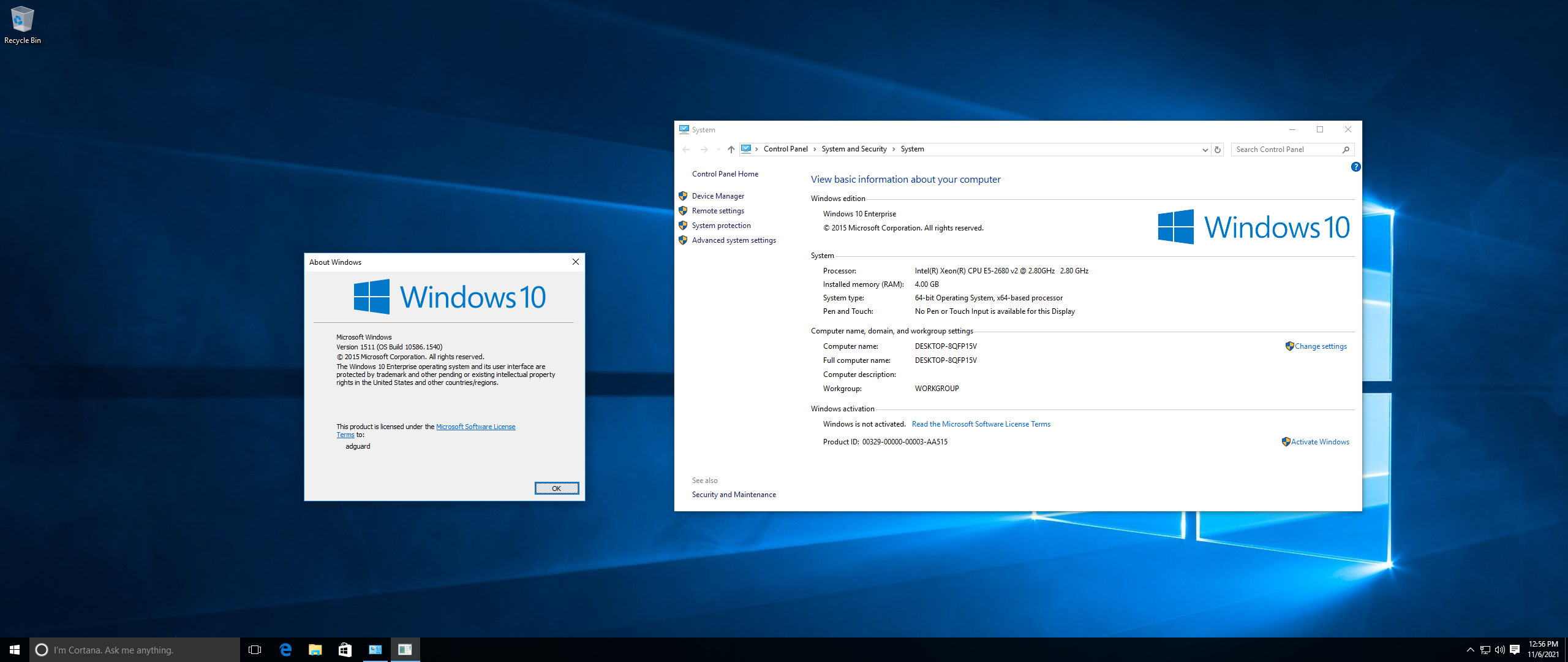Open the address bar history dropdown

1205,150
